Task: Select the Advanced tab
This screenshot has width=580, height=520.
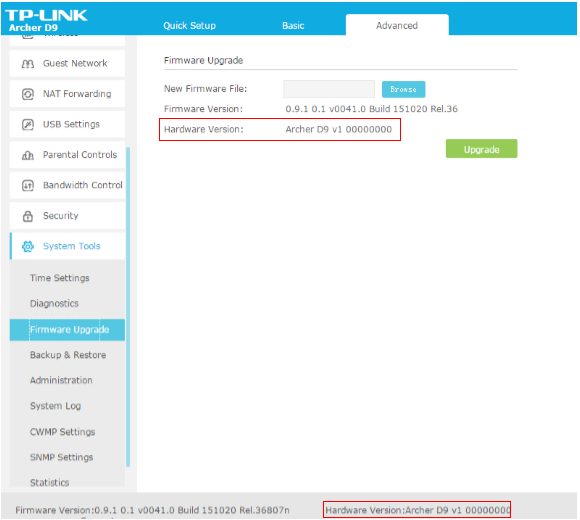Action: pyautogui.click(x=397, y=25)
